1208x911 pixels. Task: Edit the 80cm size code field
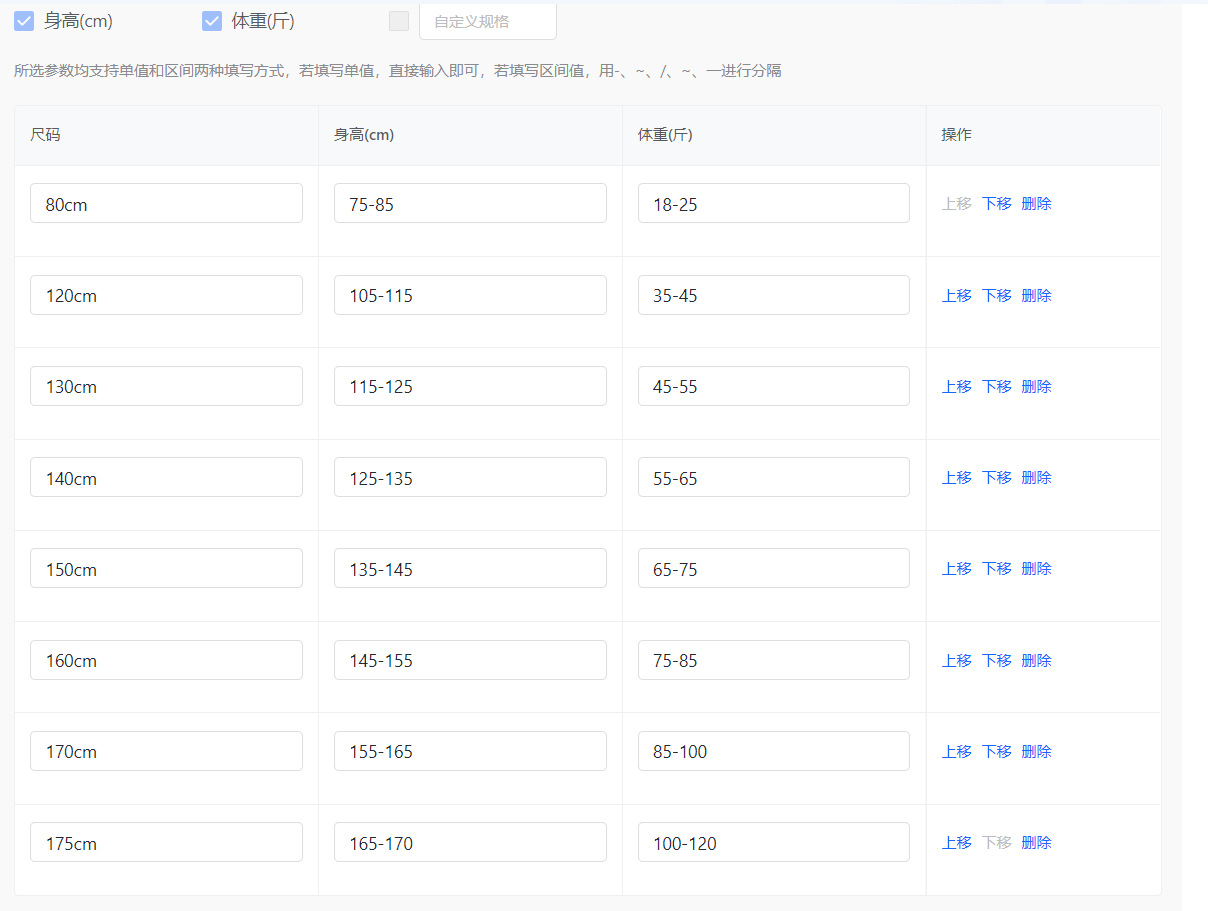tap(166, 204)
